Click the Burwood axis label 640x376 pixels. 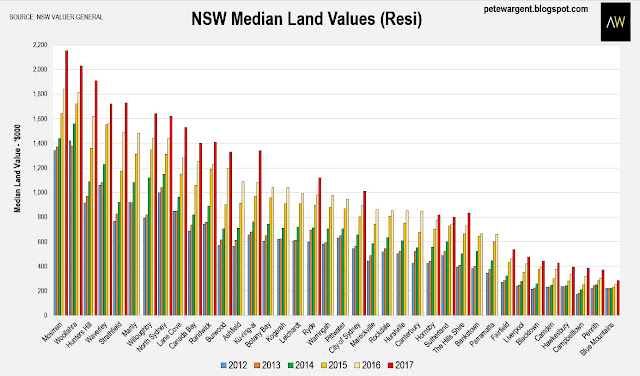coord(217,332)
